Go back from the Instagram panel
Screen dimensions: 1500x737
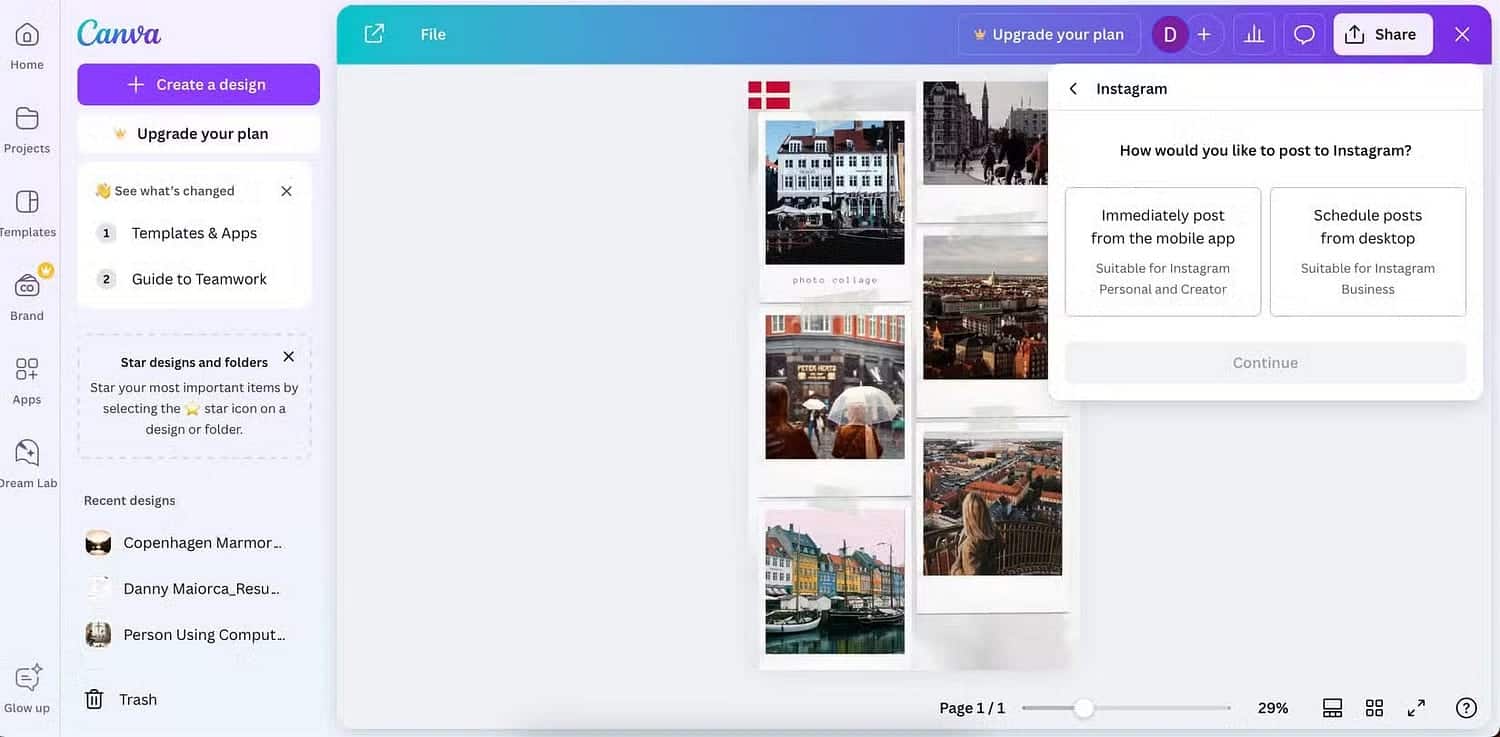[1073, 89]
